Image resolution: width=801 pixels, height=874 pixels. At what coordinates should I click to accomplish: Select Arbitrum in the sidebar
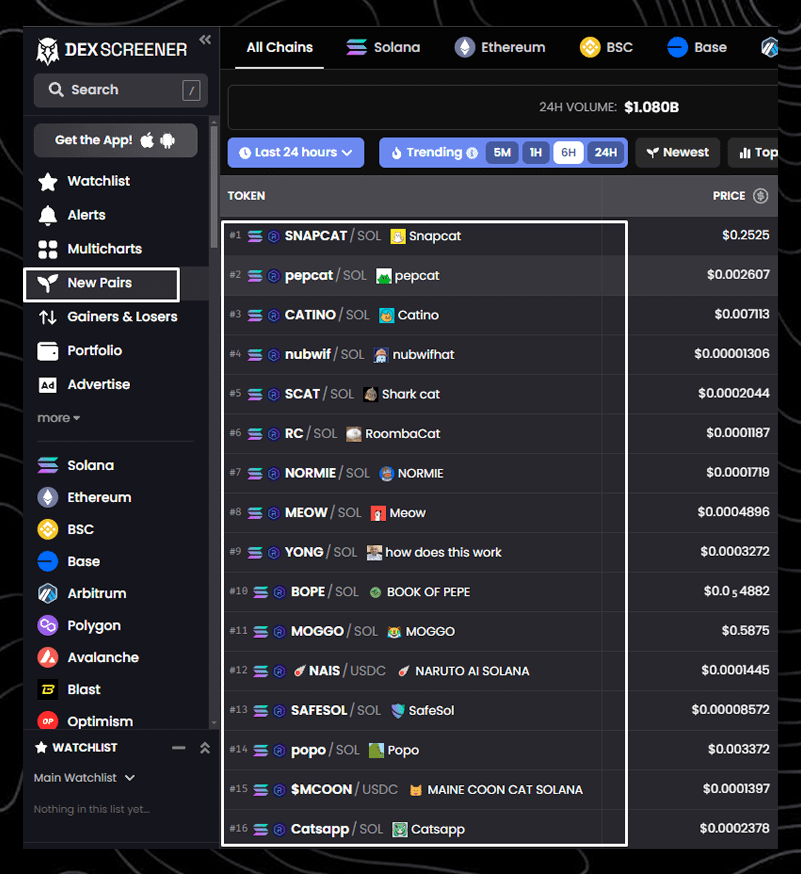click(x=82, y=594)
